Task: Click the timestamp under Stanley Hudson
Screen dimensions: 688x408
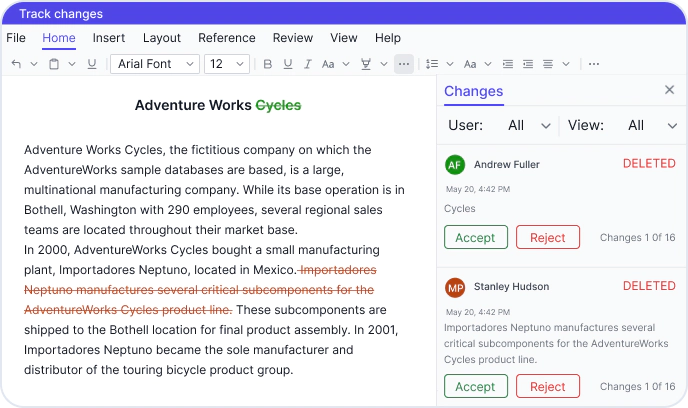Action: pos(478,312)
